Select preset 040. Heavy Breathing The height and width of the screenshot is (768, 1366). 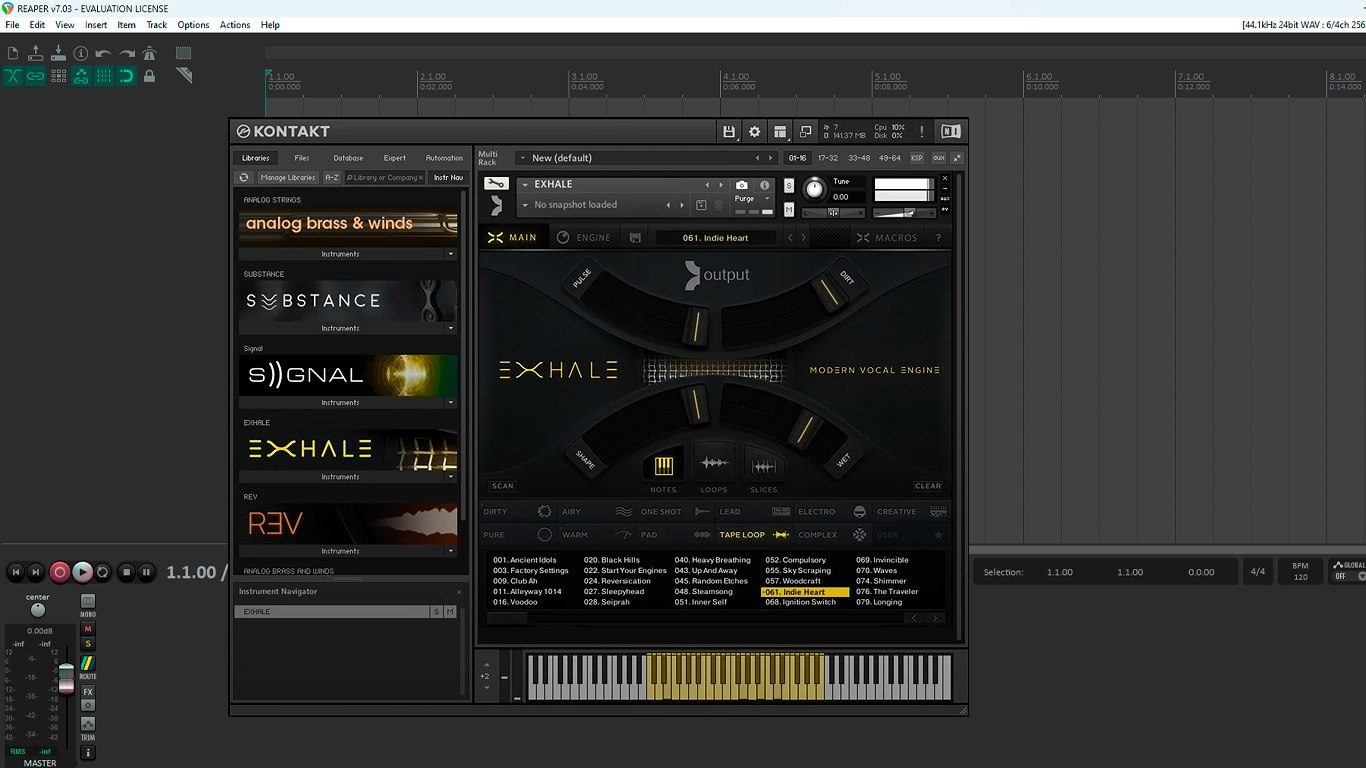tap(712, 560)
